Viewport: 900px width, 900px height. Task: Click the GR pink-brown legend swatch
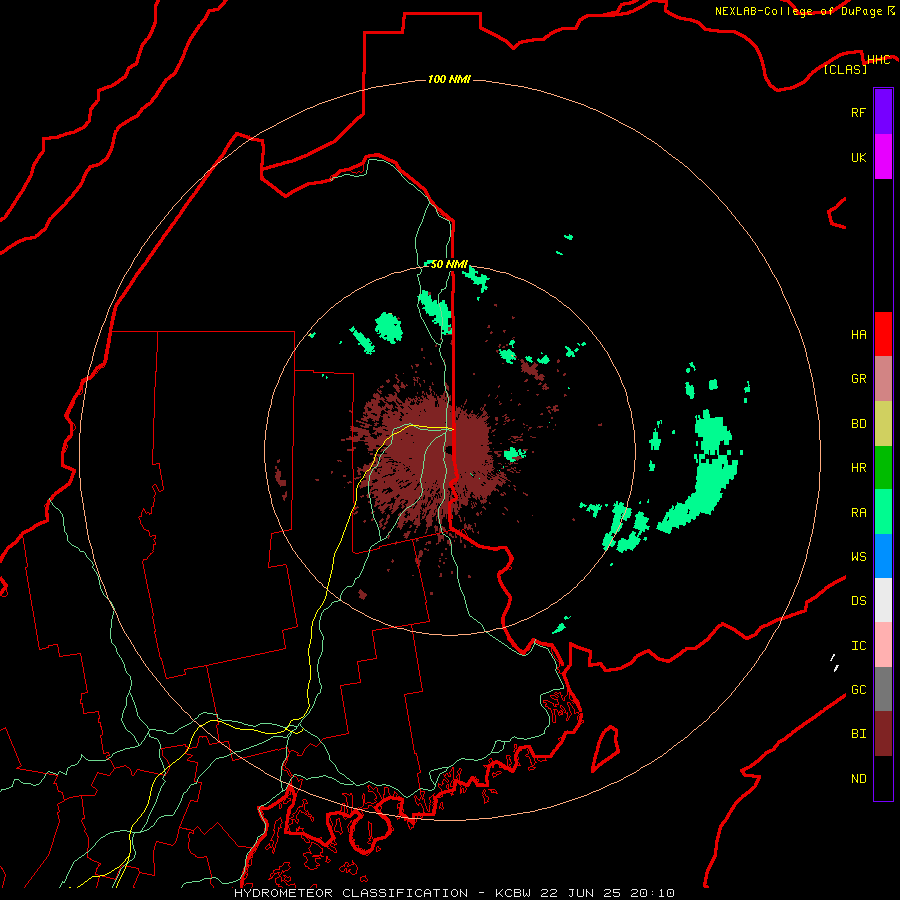coord(883,379)
